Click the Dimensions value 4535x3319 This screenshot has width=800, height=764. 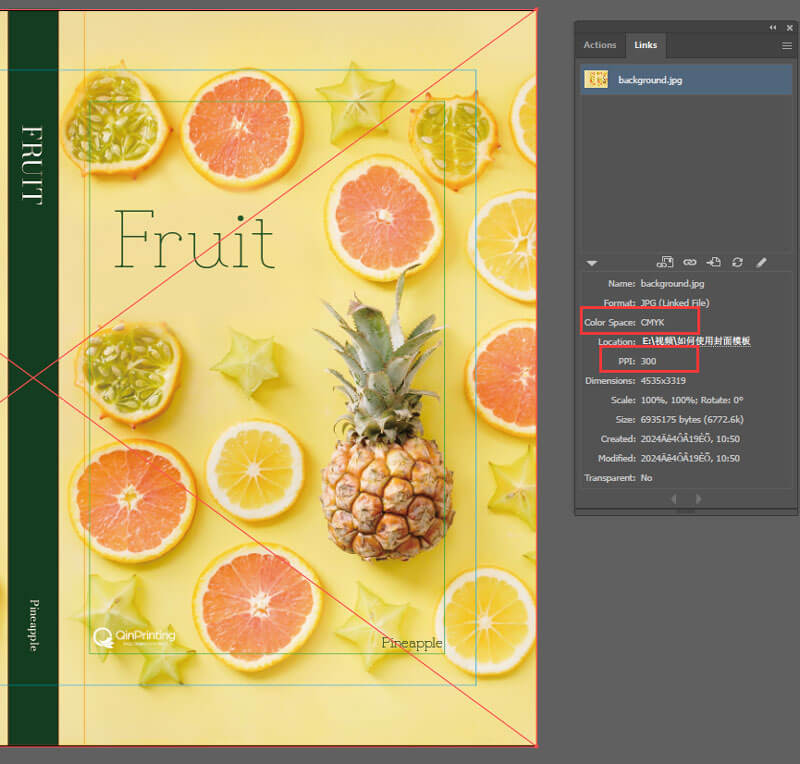click(x=663, y=381)
